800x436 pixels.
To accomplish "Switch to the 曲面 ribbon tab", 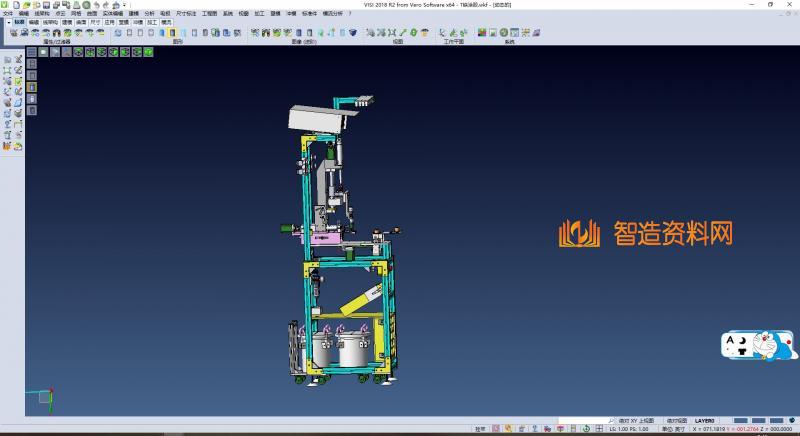I will pos(81,20).
